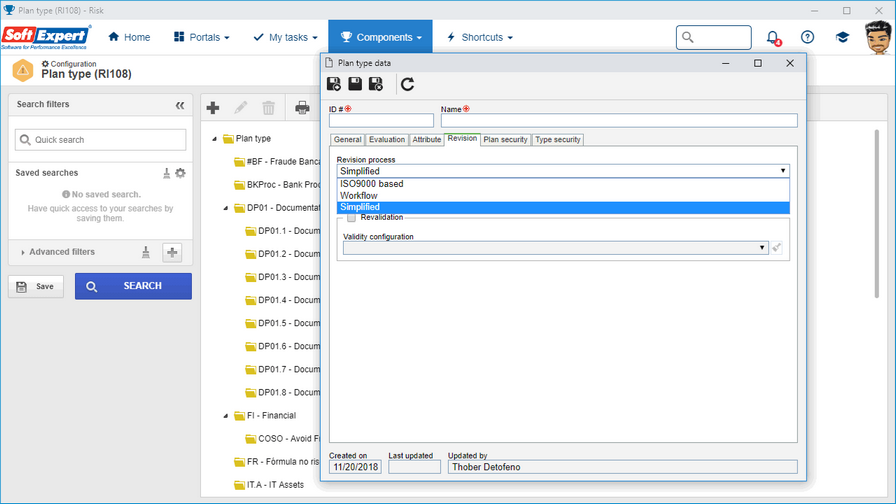Add an advanced filter with plus button
This screenshot has width=896, height=504.
click(x=172, y=252)
